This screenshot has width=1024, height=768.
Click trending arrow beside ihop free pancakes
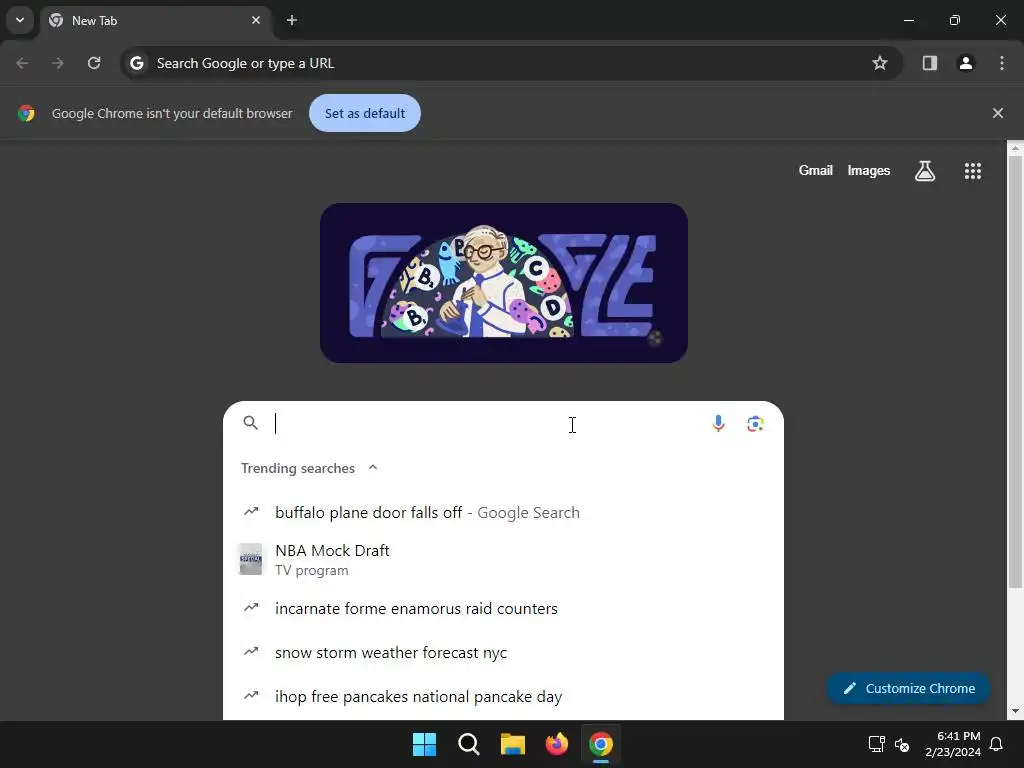tap(251, 696)
